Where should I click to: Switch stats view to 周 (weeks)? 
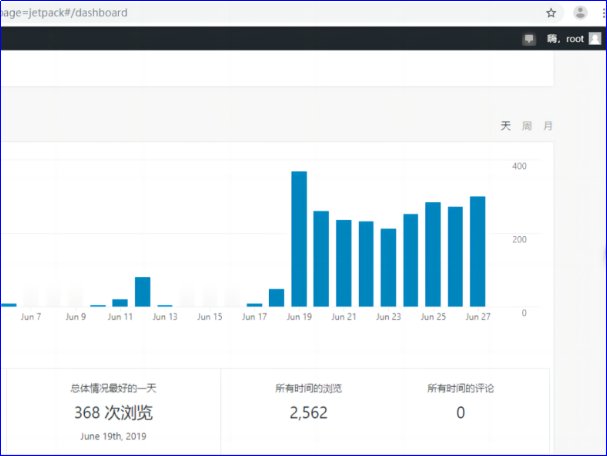tap(527, 126)
